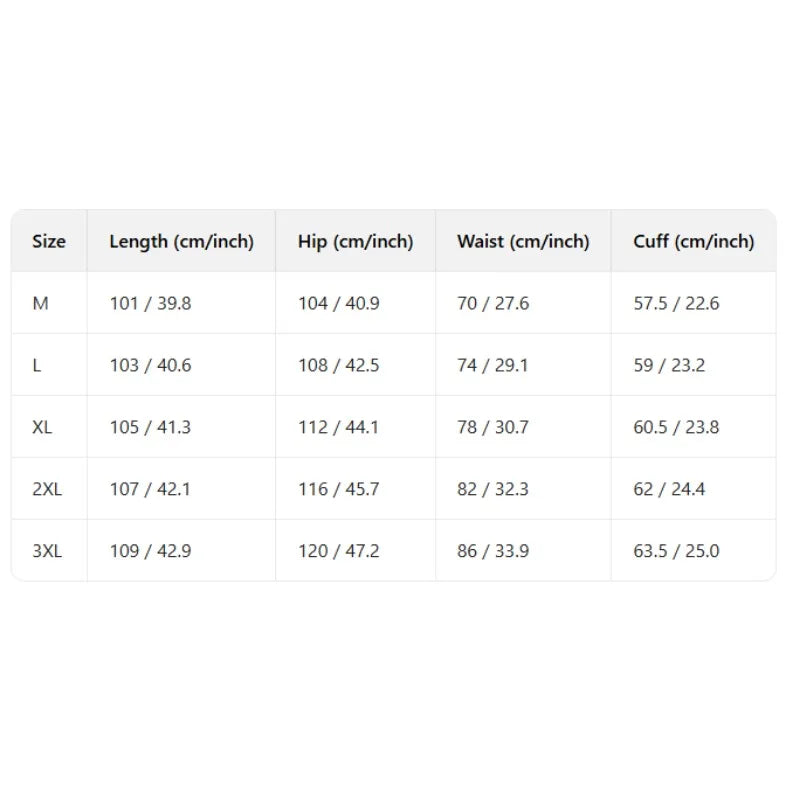The width and height of the screenshot is (800, 800).
Task: Click the waist cell 78 / 30.7
Action: click(493, 427)
